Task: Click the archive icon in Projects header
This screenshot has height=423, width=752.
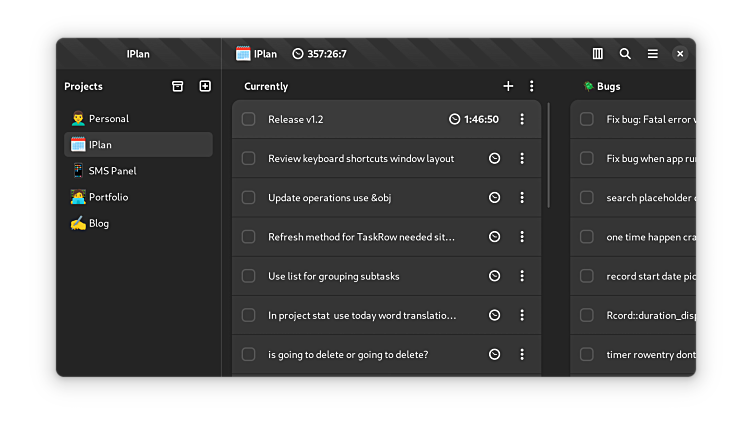Action: click(x=178, y=86)
